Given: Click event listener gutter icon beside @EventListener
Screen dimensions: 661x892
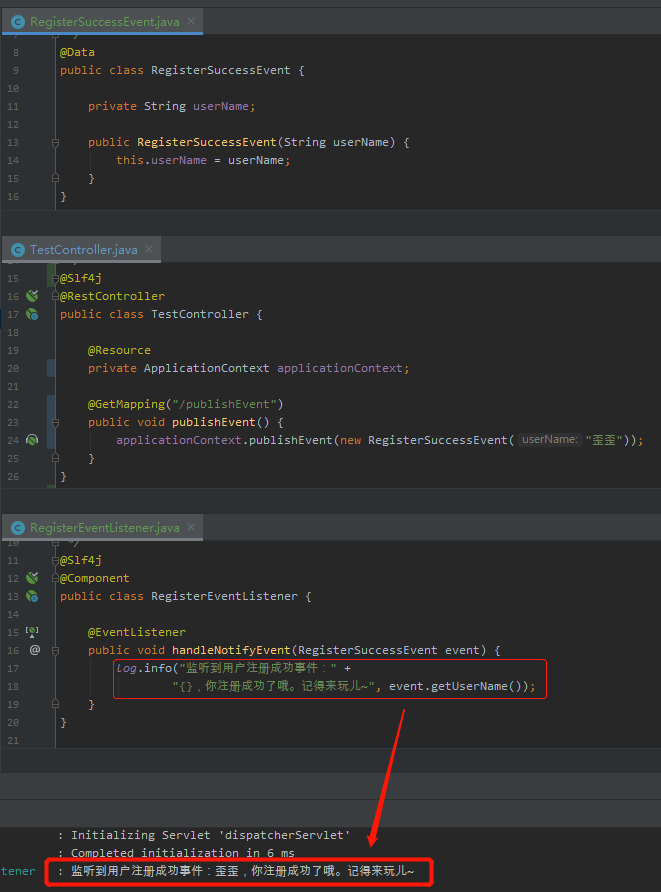Looking at the screenshot, I should tap(32, 632).
